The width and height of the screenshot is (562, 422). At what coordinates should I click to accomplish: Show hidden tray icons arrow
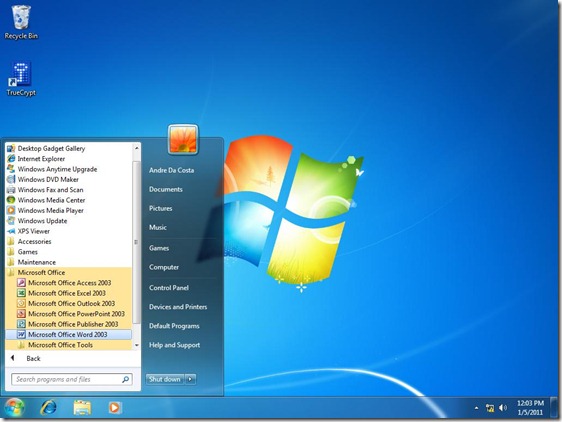476,408
